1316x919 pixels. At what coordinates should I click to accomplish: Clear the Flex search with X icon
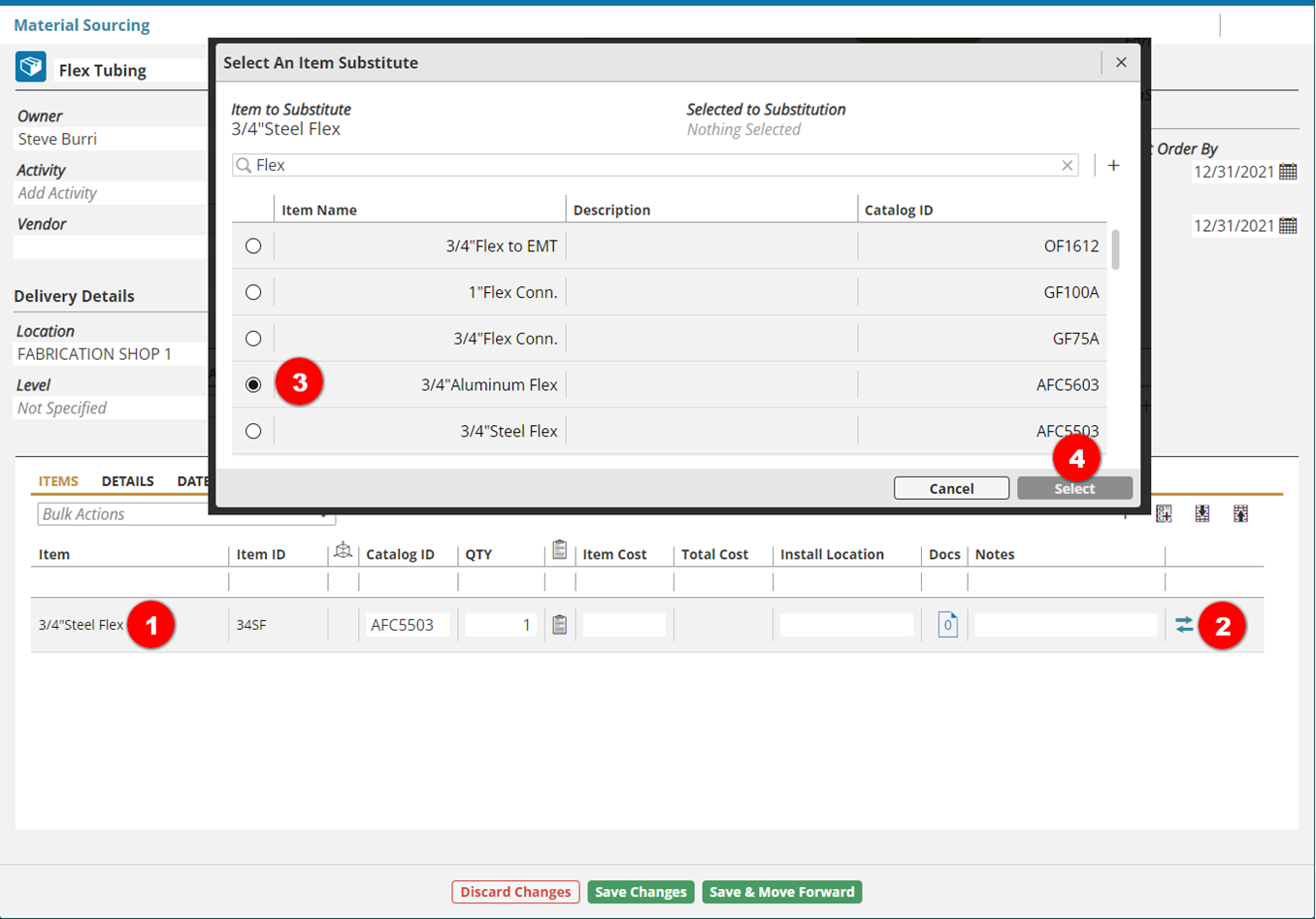click(x=1067, y=166)
